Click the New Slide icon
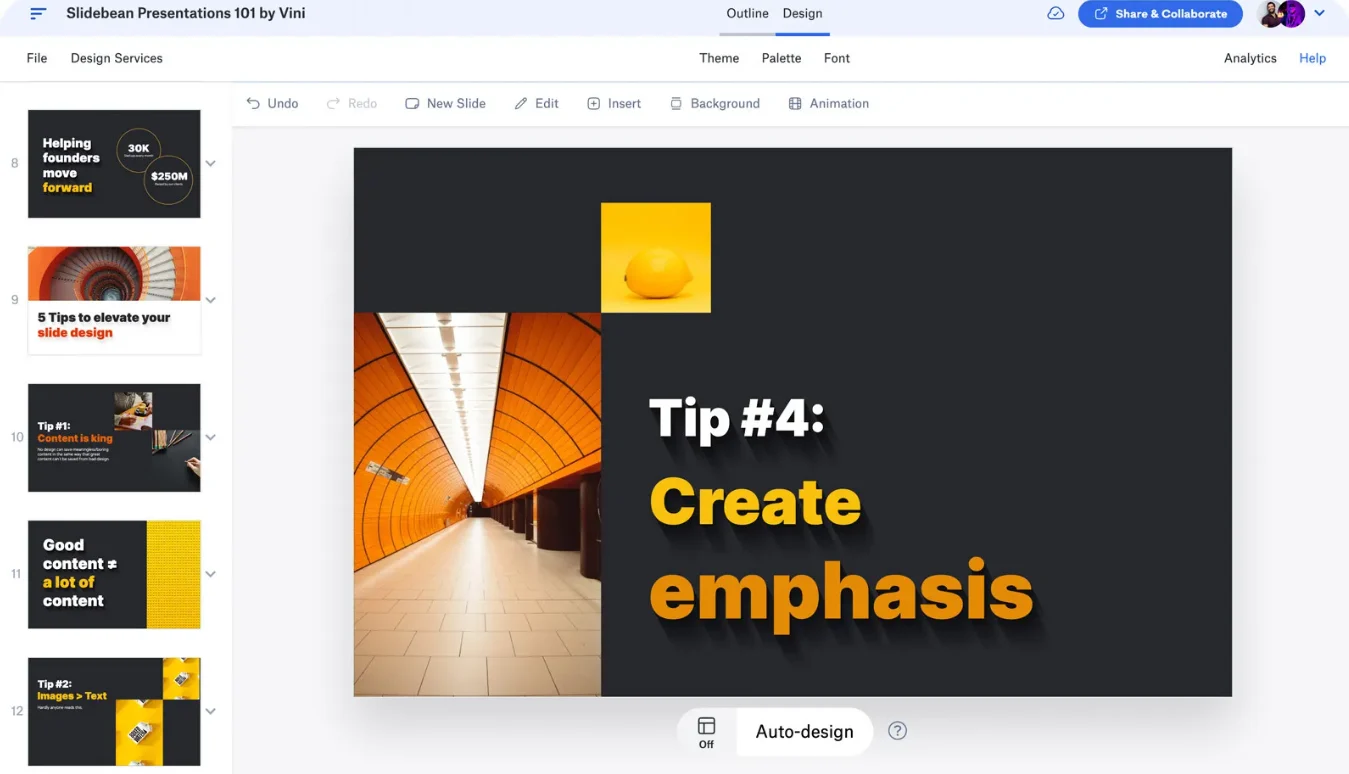Image resolution: width=1349 pixels, height=774 pixels. pos(412,104)
